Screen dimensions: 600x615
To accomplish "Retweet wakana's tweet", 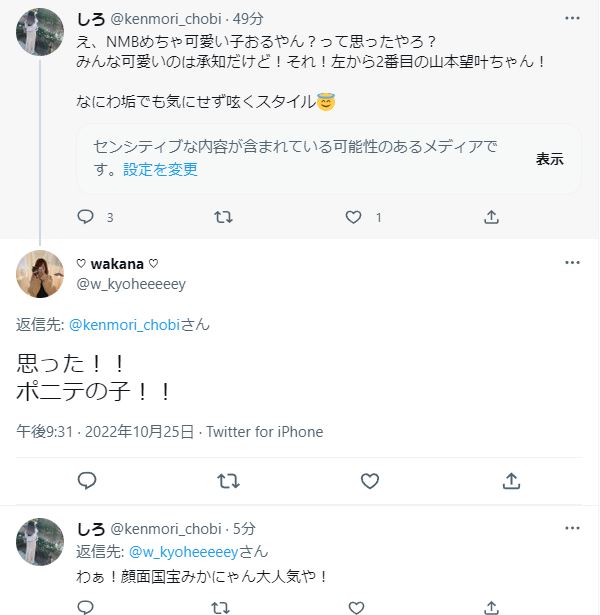I will (228, 481).
